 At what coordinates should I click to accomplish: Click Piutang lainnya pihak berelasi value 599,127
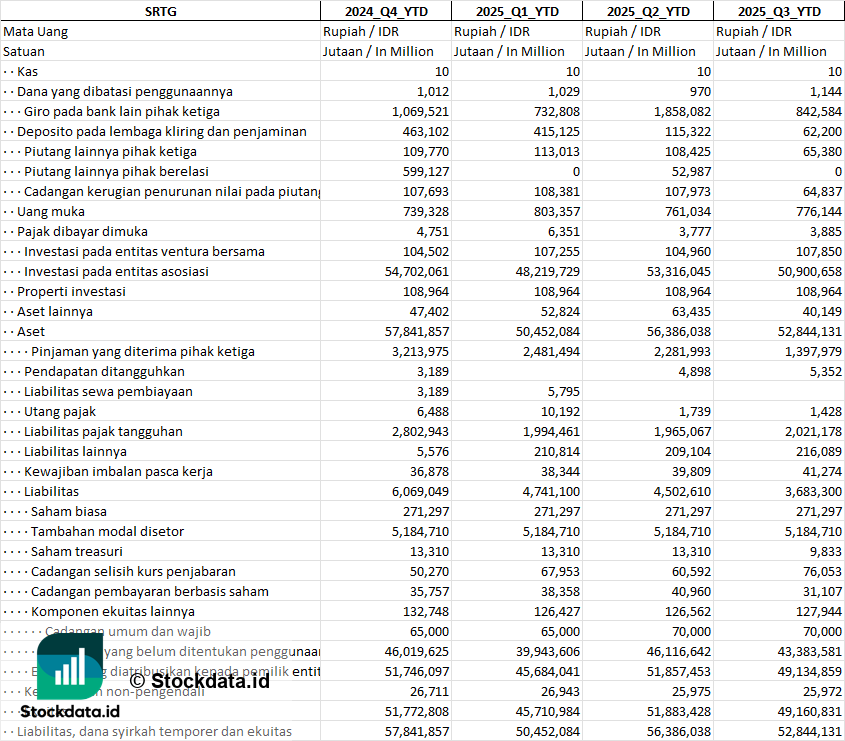click(x=421, y=171)
